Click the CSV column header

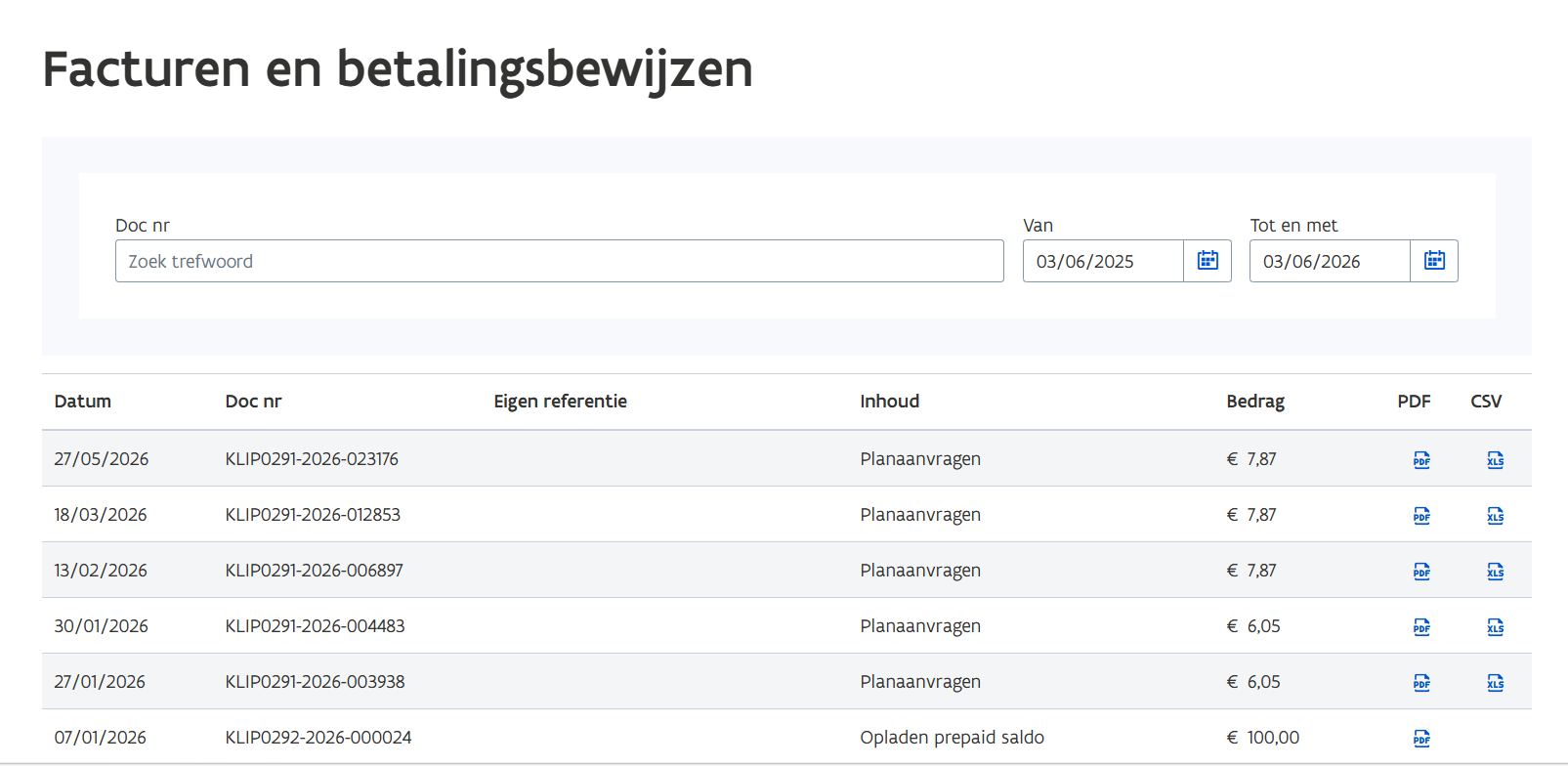[x=1486, y=402]
